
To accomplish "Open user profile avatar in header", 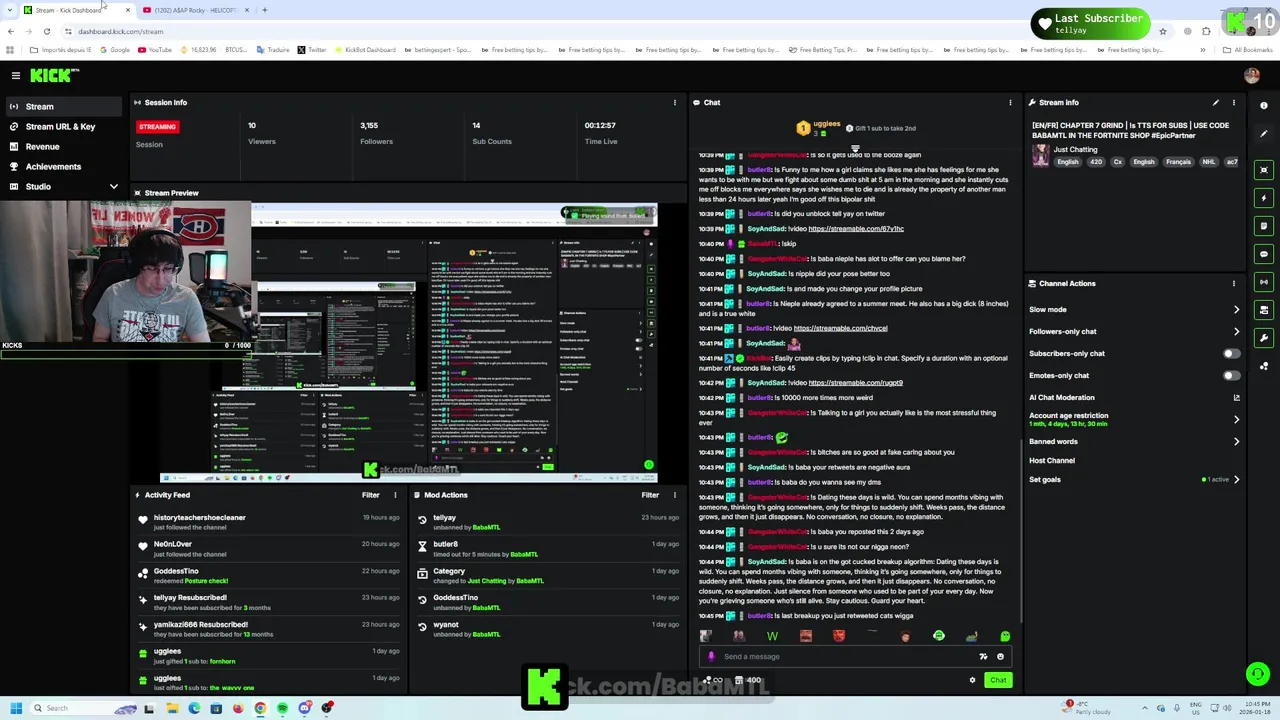I will pos(1252,76).
